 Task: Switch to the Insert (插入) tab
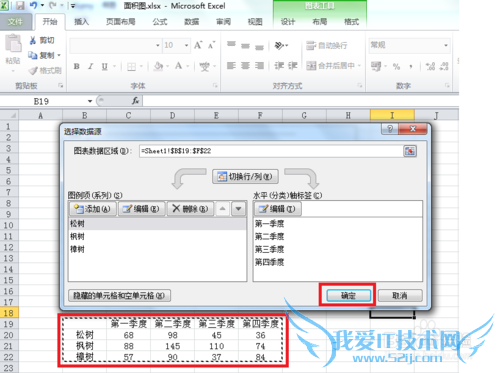pyautogui.click(x=81, y=22)
